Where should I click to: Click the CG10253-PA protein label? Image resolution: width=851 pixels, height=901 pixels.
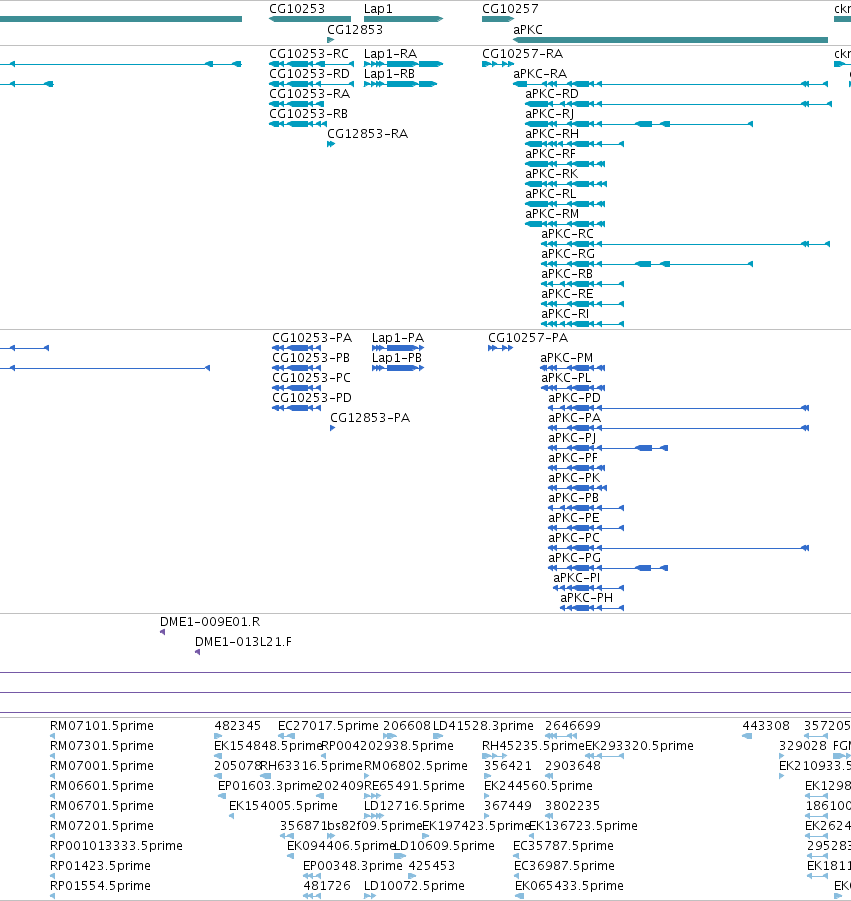click(312, 338)
